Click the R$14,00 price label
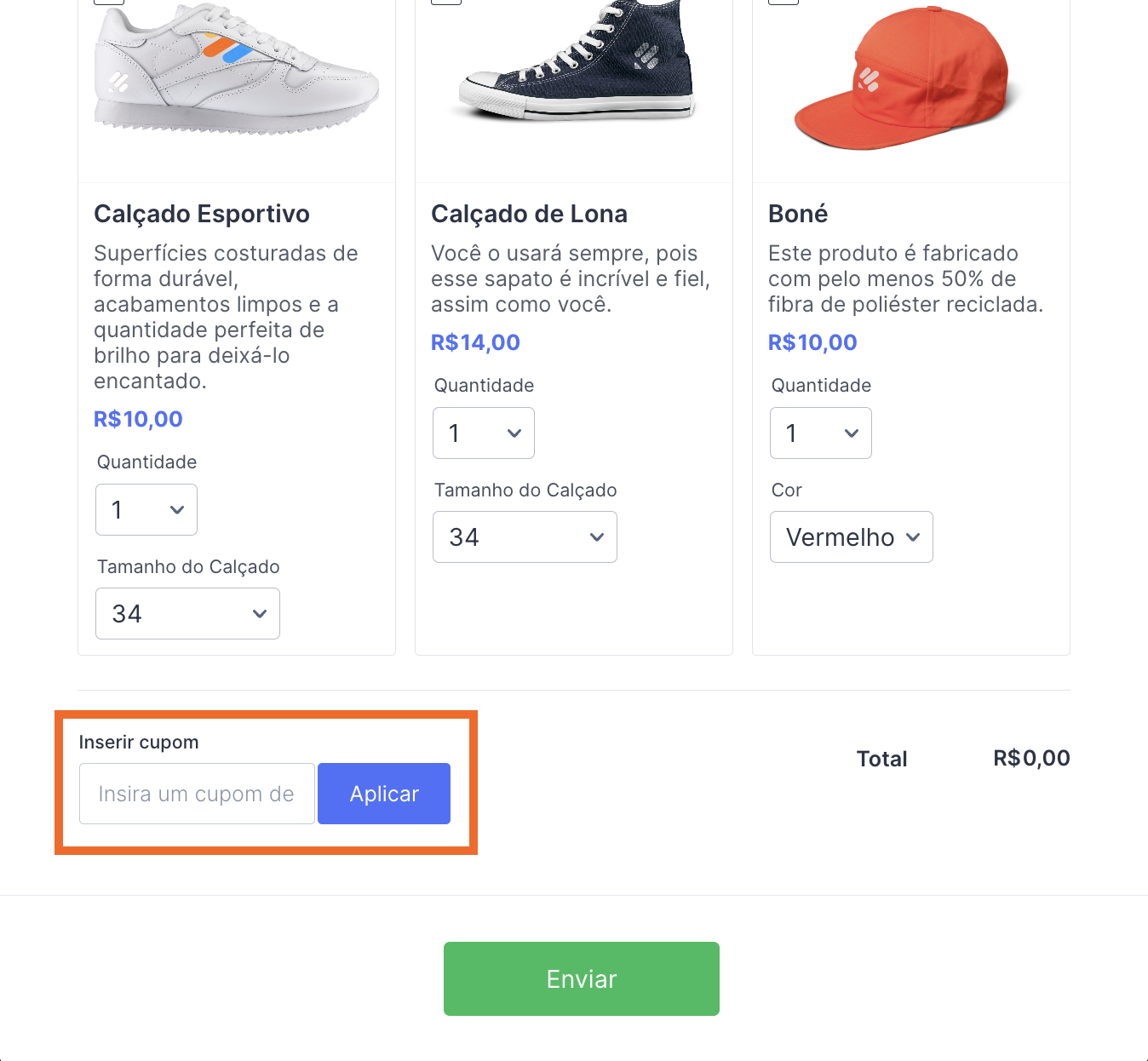 click(475, 342)
